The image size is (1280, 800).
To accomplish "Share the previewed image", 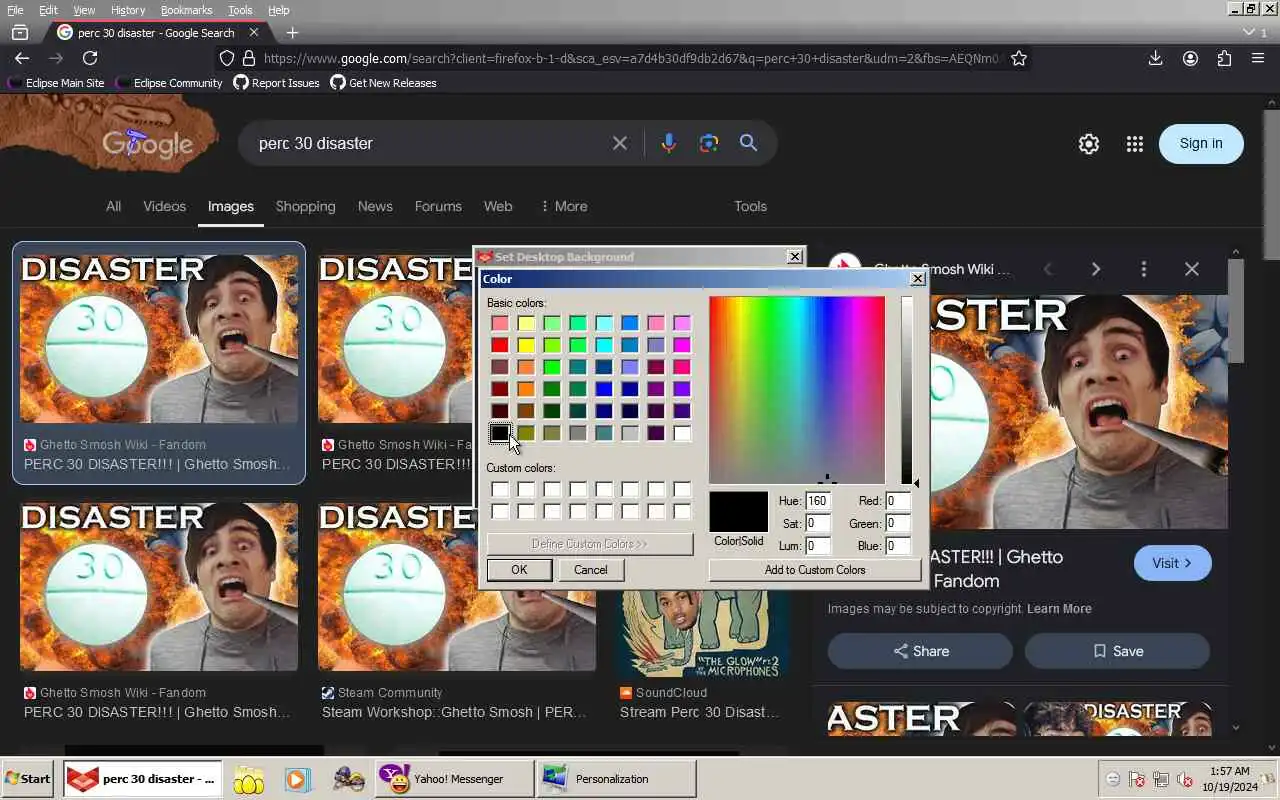I will (920, 651).
